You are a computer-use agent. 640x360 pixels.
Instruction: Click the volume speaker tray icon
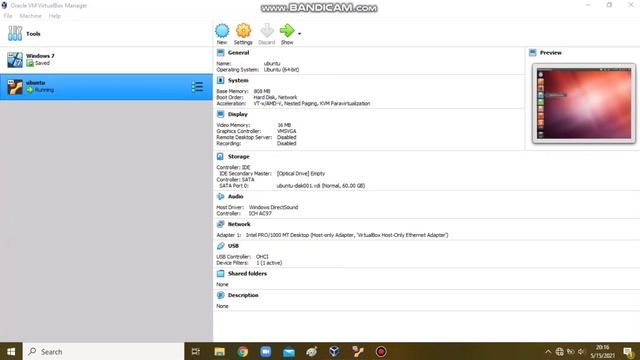click(x=582, y=351)
